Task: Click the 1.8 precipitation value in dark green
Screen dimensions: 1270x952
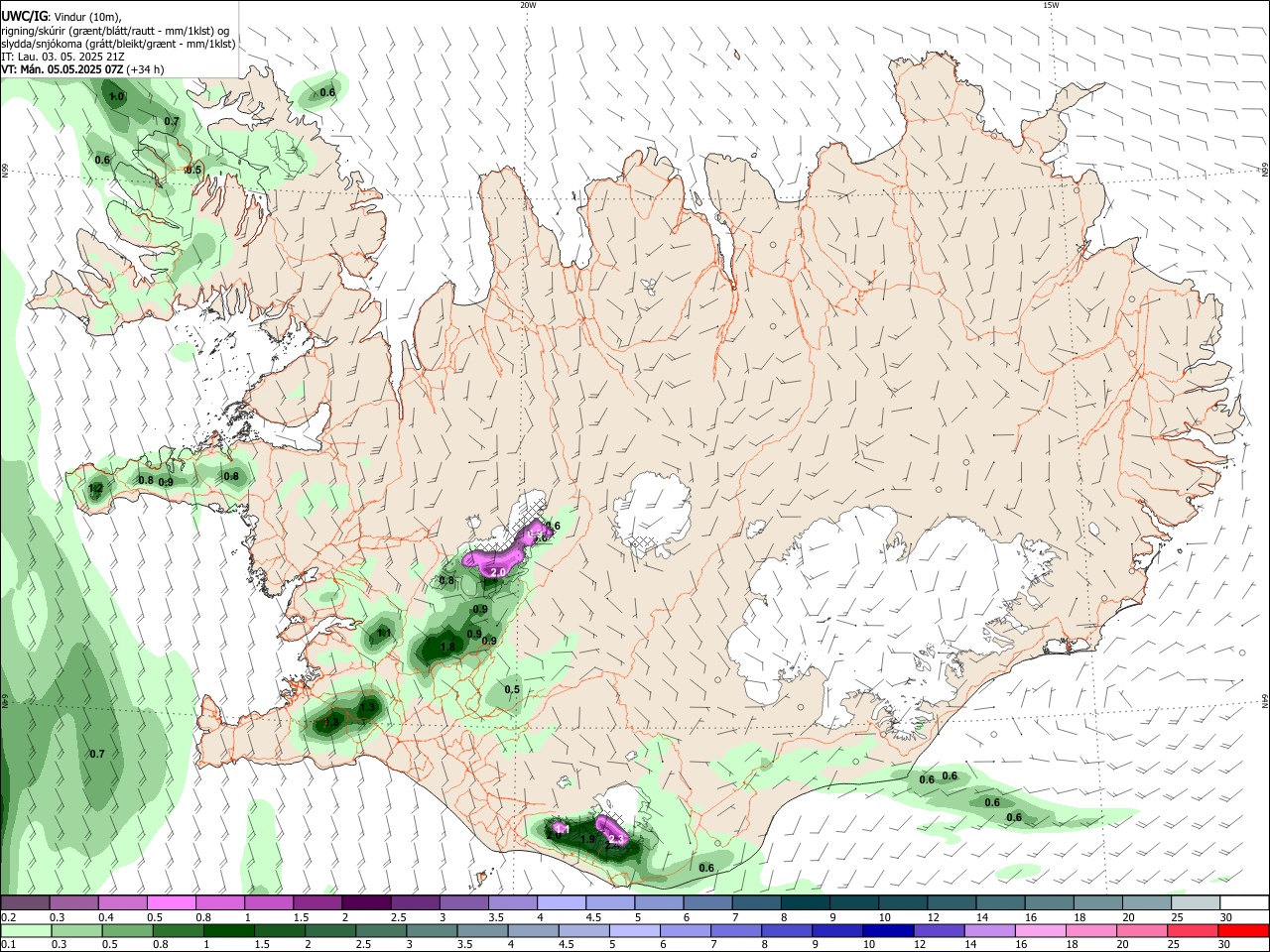Action: (446, 647)
